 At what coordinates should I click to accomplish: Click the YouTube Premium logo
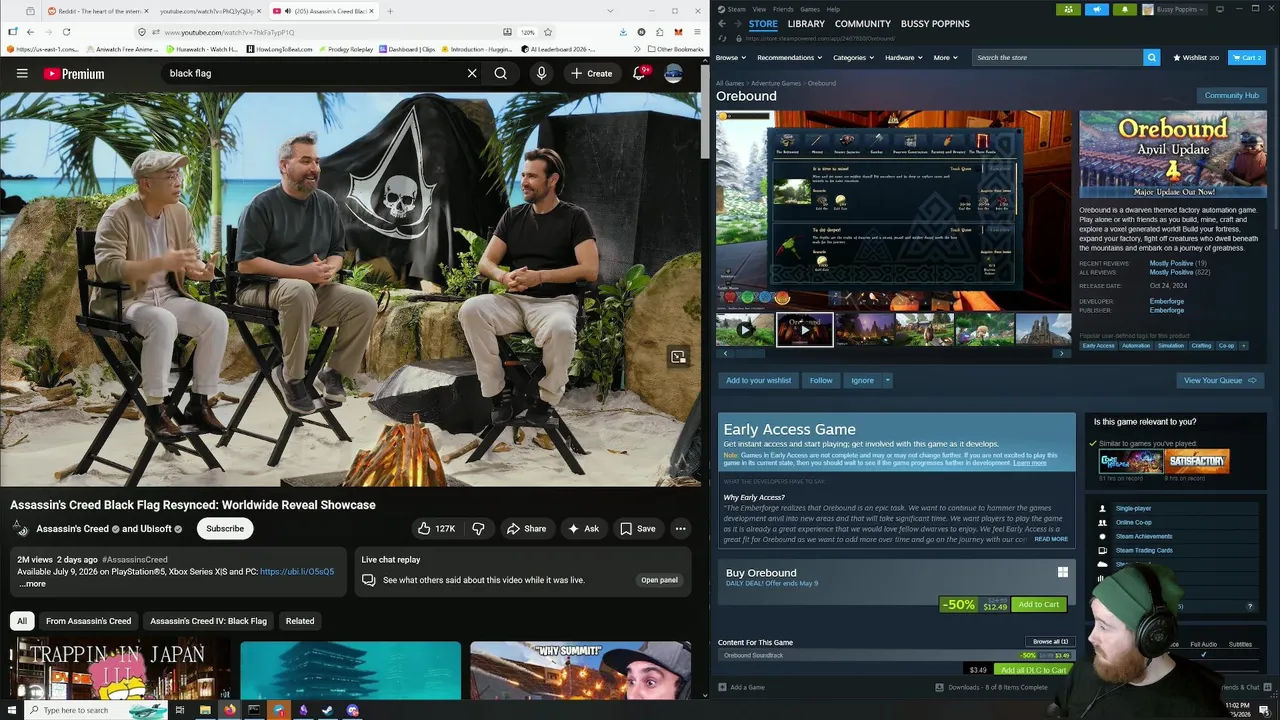pyautogui.click(x=74, y=73)
